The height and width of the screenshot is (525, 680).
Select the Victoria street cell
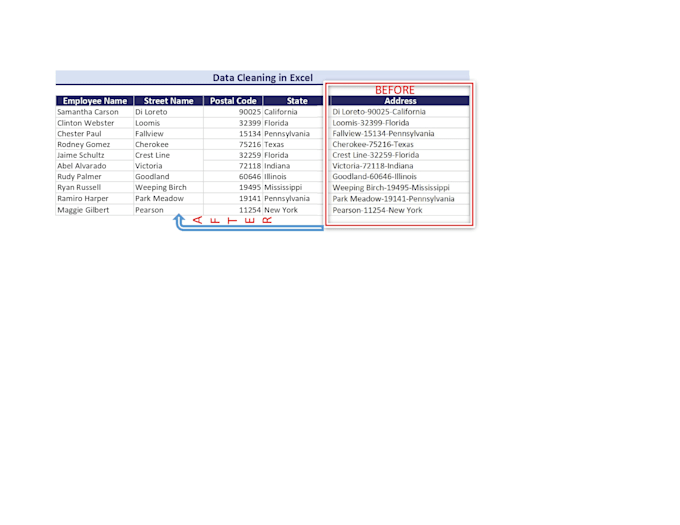click(x=168, y=166)
